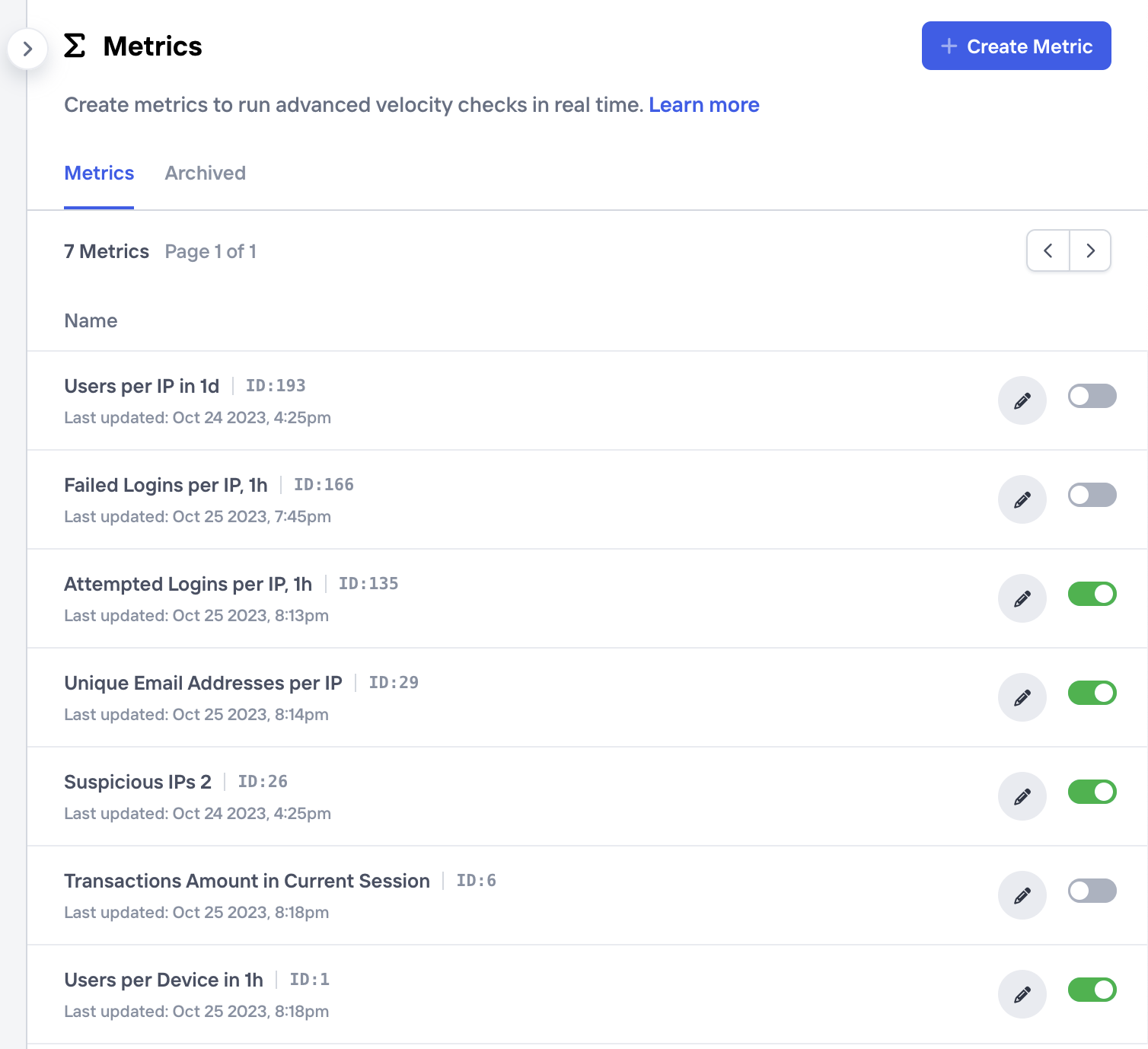Edit the Attempted Logins per IP, 1h metric
Viewport: 1148px width, 1049px height.
[x=1022, y=598]
